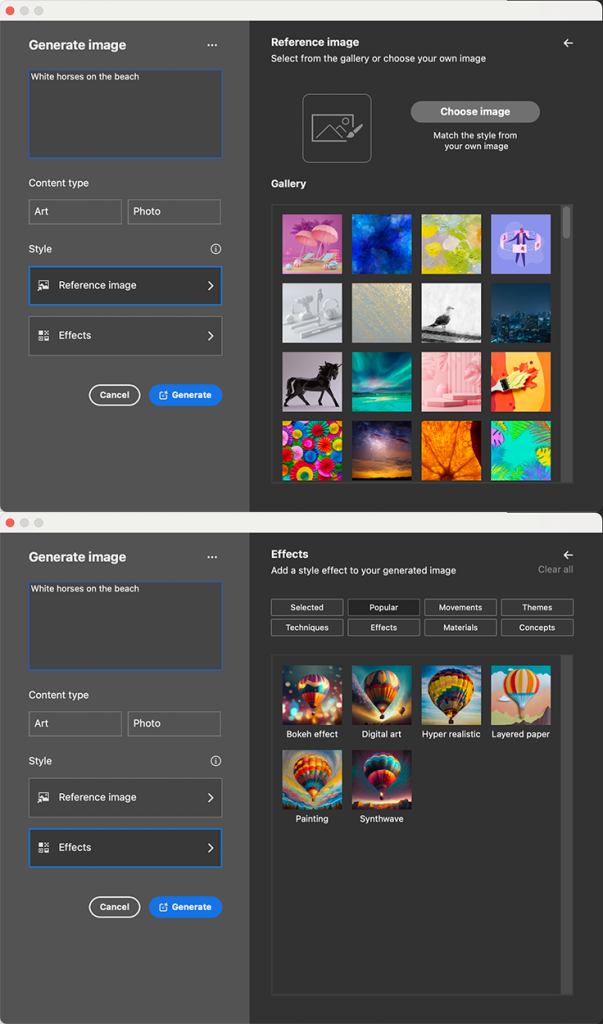Pick the Synthwave effect thumbnail
Image resolution: width=603 pixels, height=1024 pixels.
pos(381,780)
